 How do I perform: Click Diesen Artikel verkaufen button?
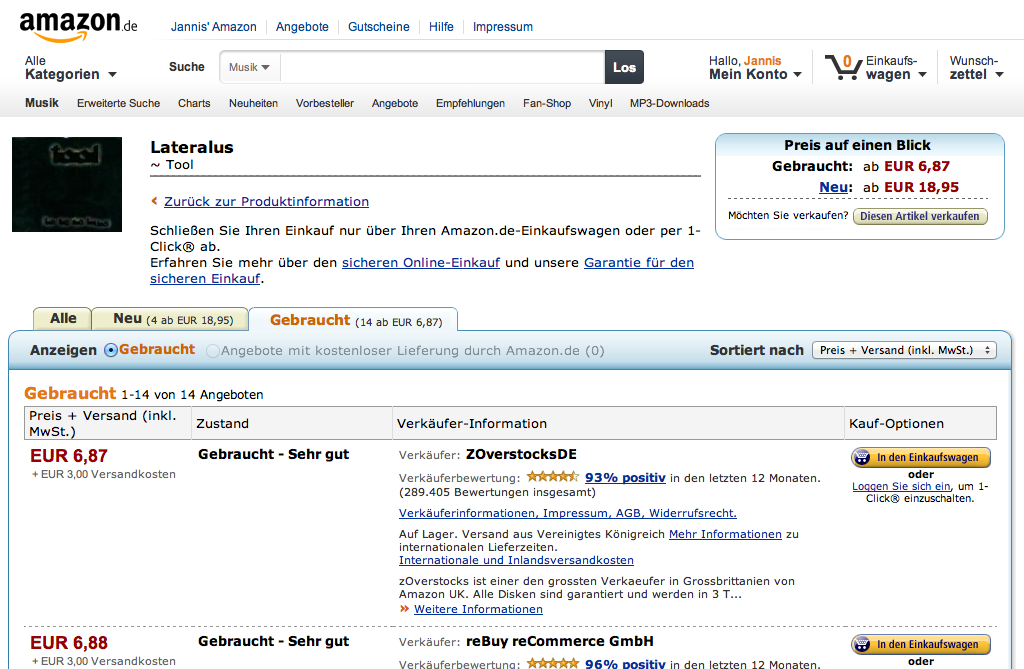[x=920, y=216]
